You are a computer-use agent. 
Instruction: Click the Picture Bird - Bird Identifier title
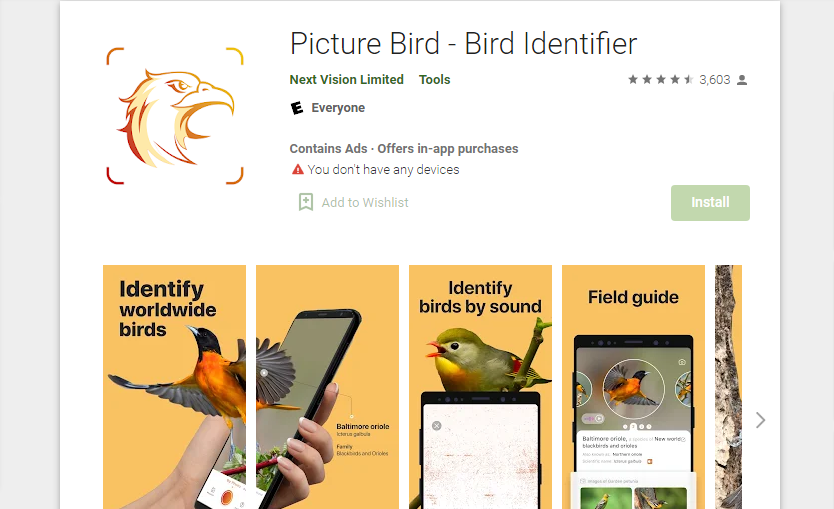[463, 44]
